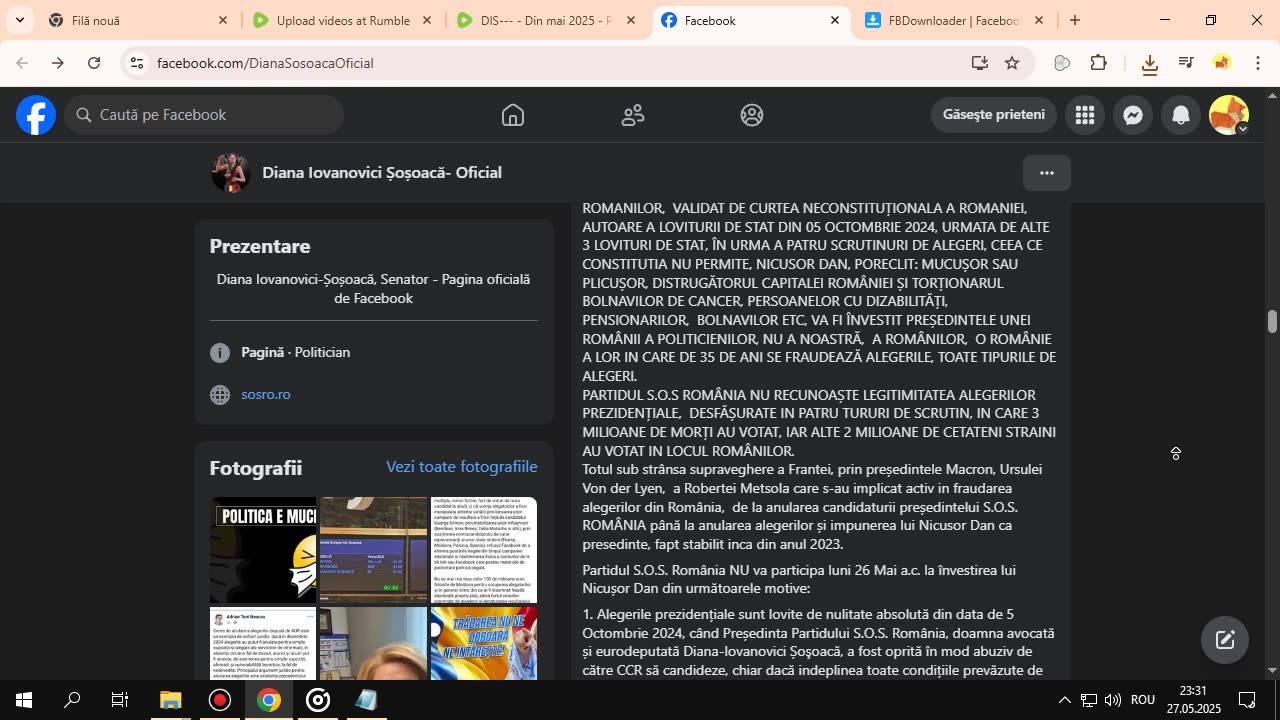Viewport: 1280px width, 720px height.
Task: Open Task View on the taskbar
Action: [120, 700]
